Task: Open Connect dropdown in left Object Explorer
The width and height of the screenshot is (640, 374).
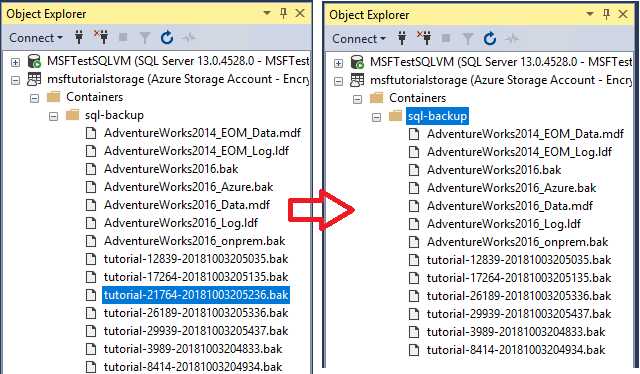Action: pos(36,38)
